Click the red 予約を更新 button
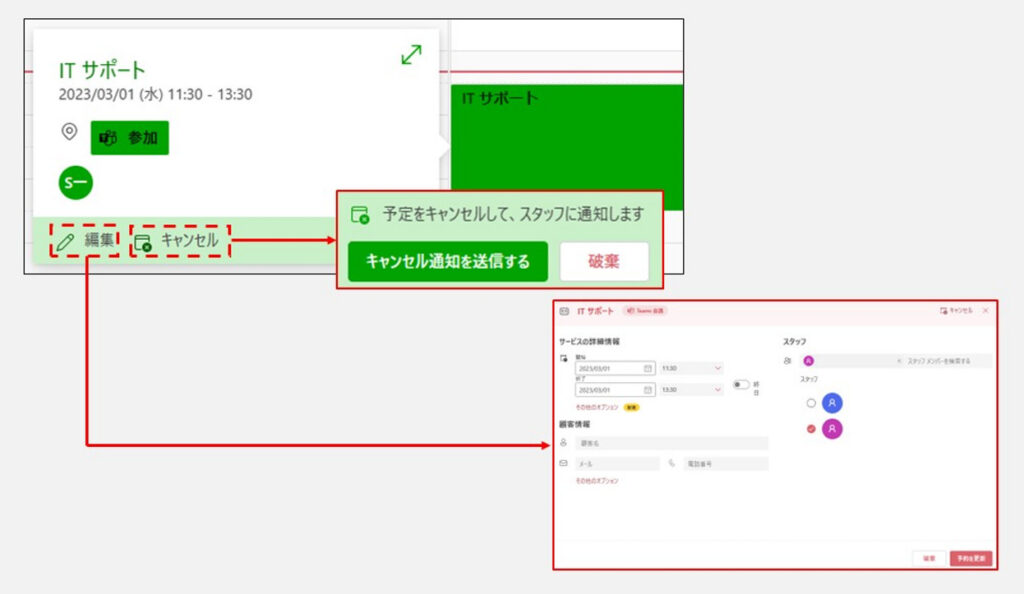The height and width of the screenshot is (594, 1024). [x=971, y=559]
